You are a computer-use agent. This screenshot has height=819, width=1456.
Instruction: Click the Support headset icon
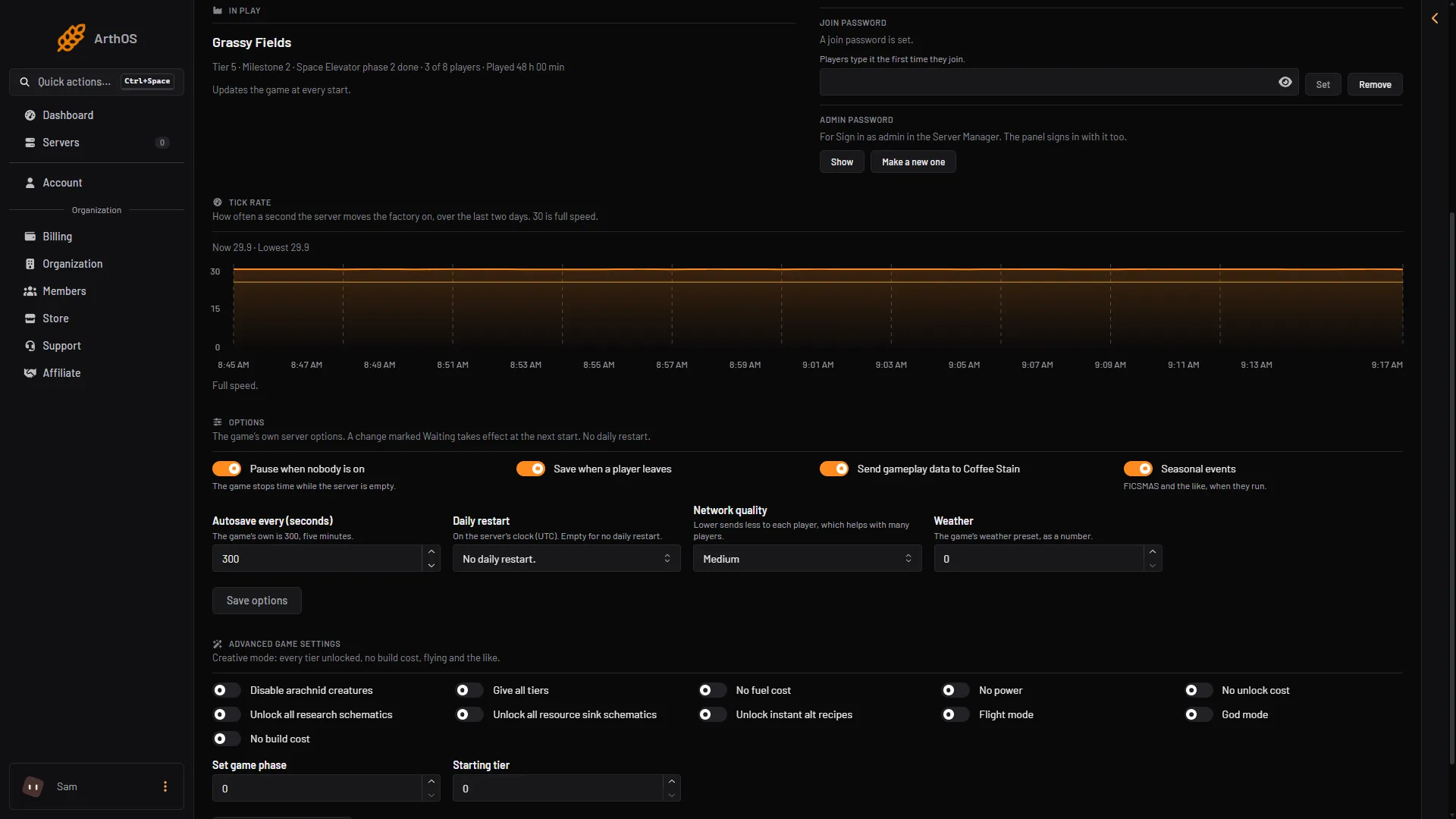tap(30, 346)
